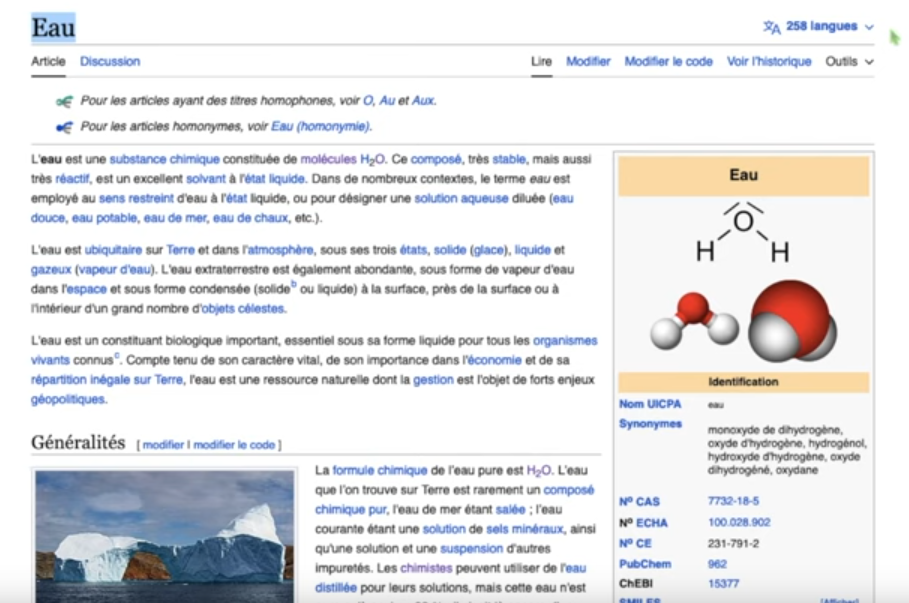
Task: Open the 'Voir l'historique' tab
Action: click(769, 61)
